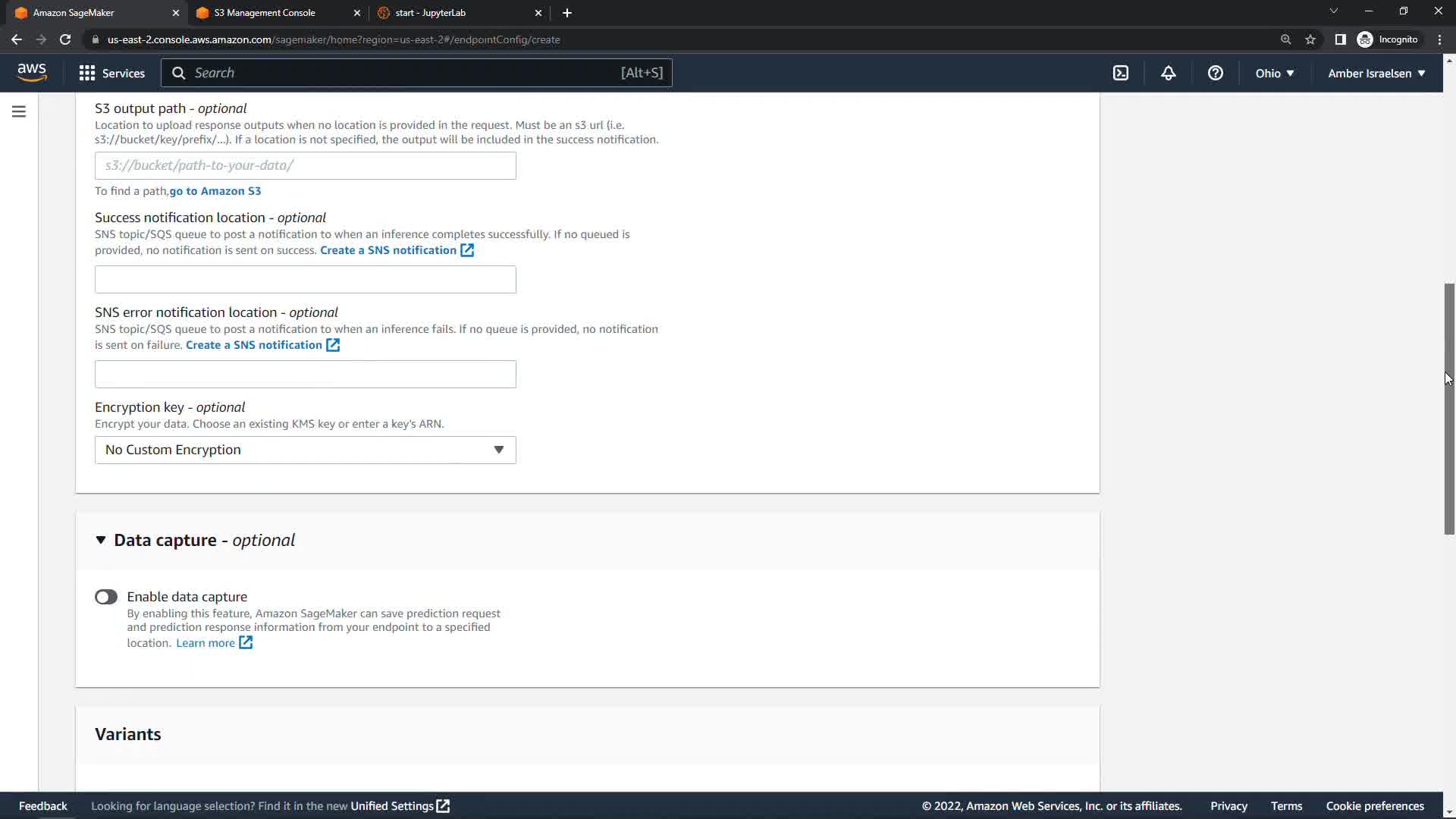The width and height of the screenshot is (1456, 819).
Task: Open the Services grid menu
Action: click(x=111, y=73)
